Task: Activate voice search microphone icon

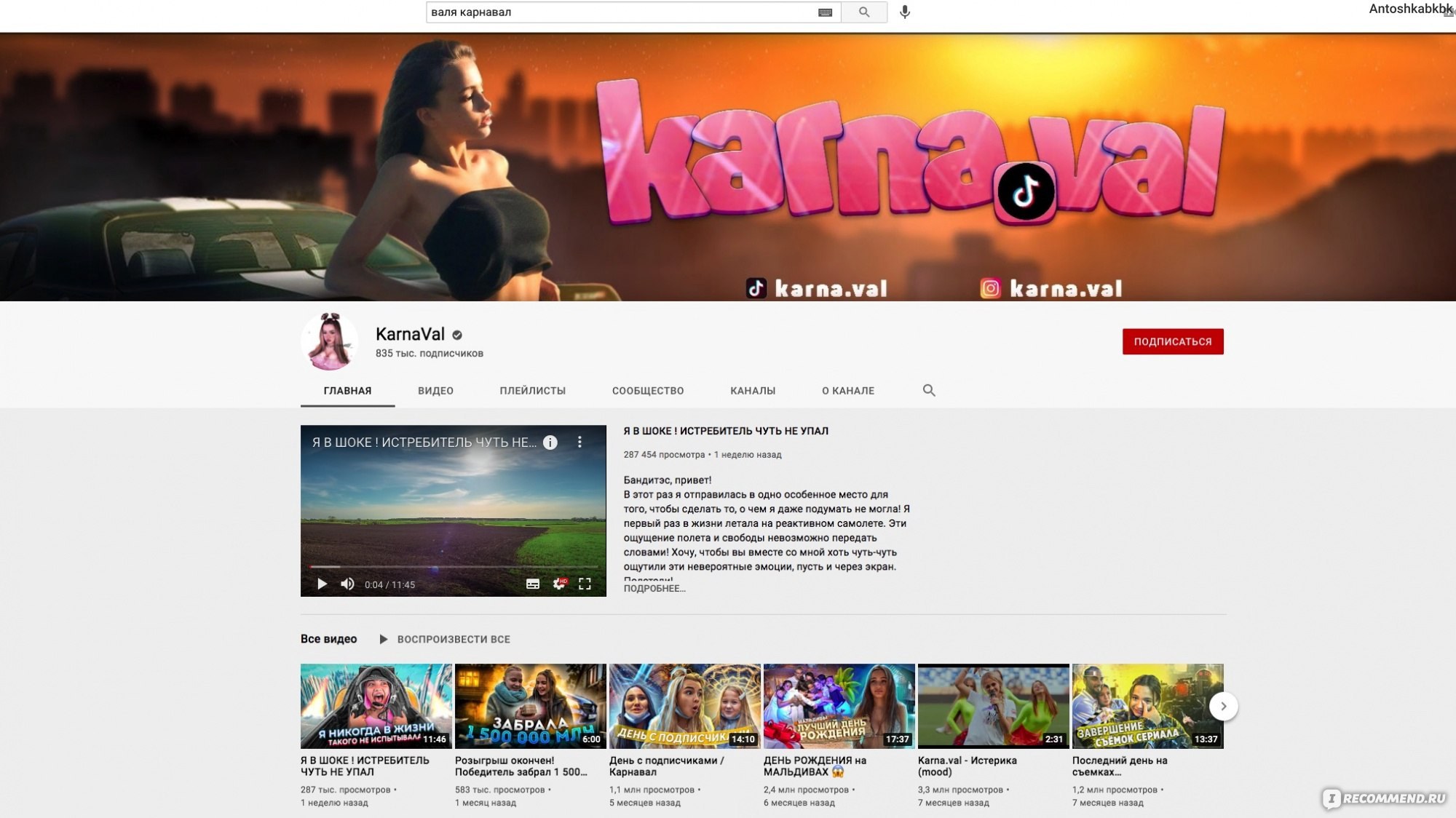Action: click(x=905, y=12)
